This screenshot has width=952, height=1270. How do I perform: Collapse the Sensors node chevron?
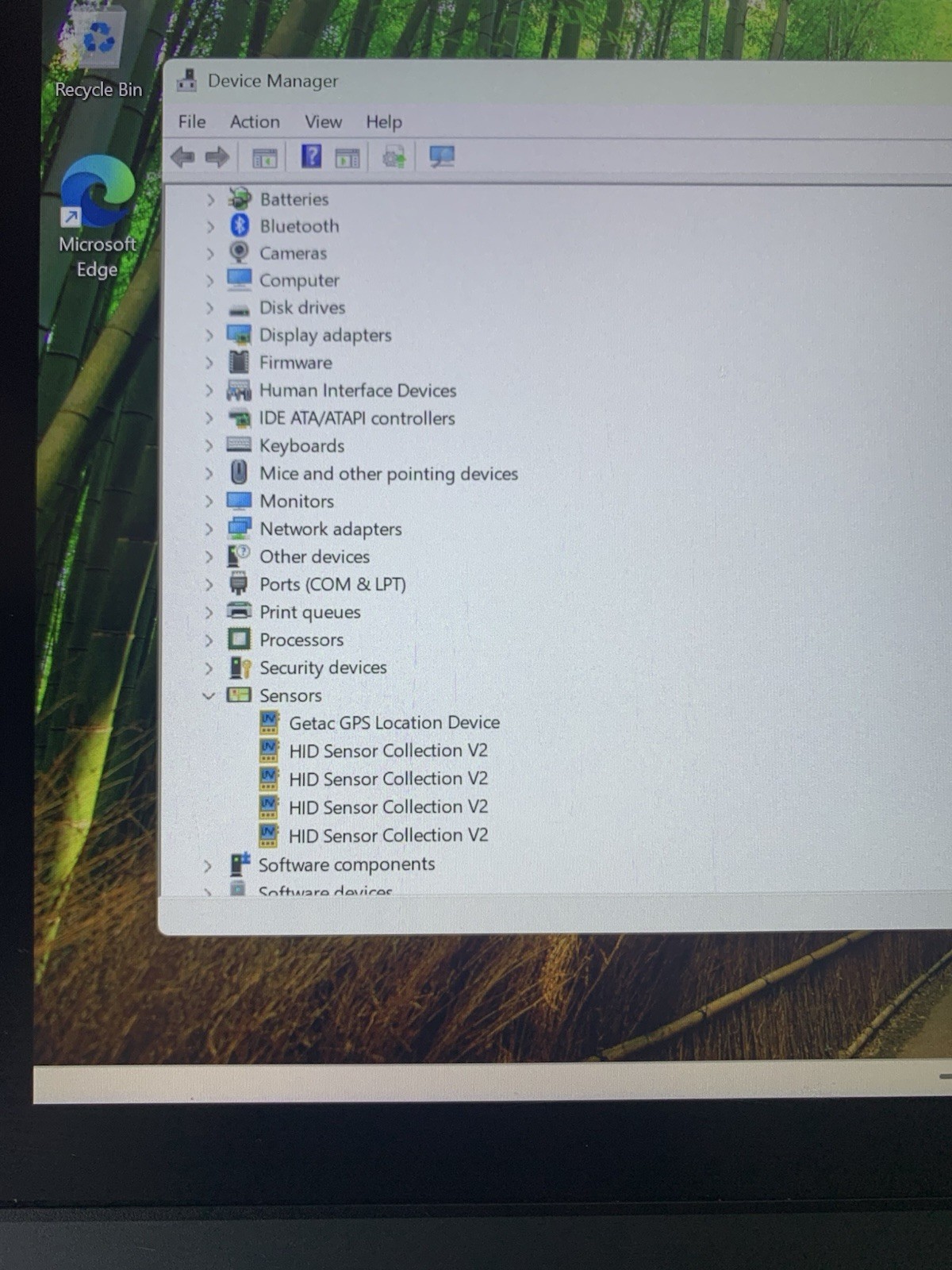click(209, 695)
